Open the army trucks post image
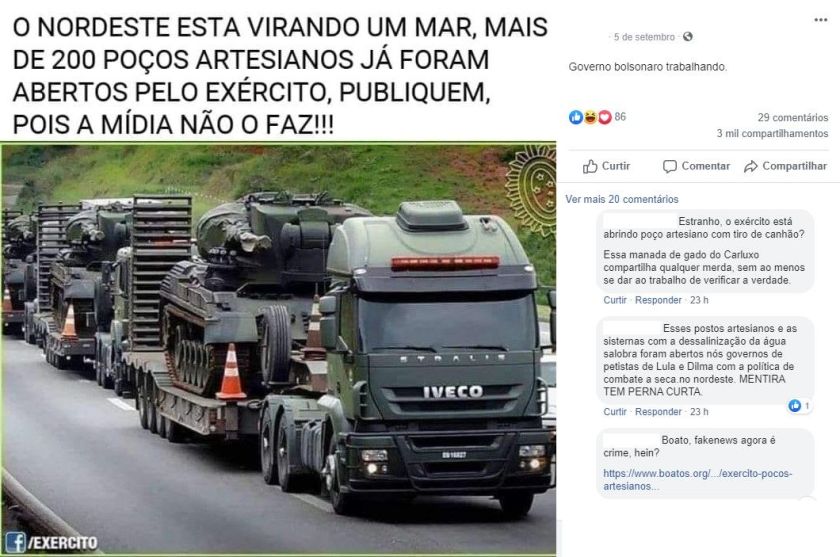Image resolution: width=840 pixels, height=557 pixels. point(278,348)
